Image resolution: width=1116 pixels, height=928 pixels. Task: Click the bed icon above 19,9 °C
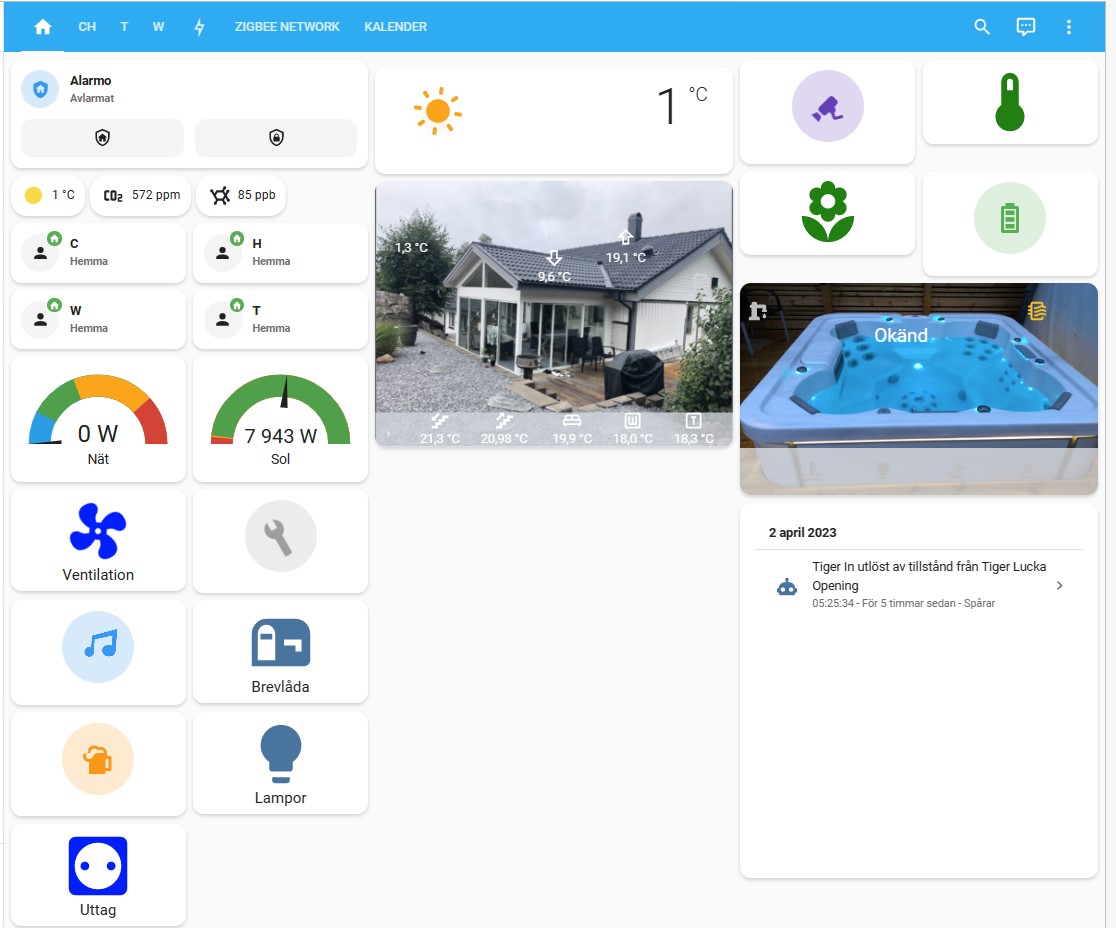click(x=572, y=421)
